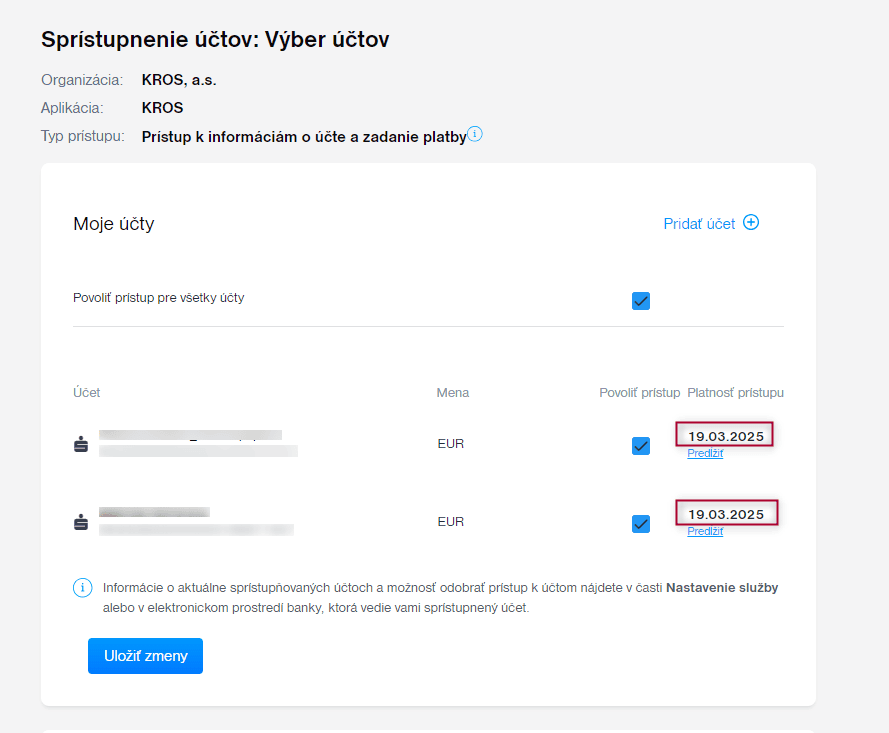This screenshot has height=733, width=889.
Task: Click the 'Platnosť prístupu' column header
Action: point(735,393)
